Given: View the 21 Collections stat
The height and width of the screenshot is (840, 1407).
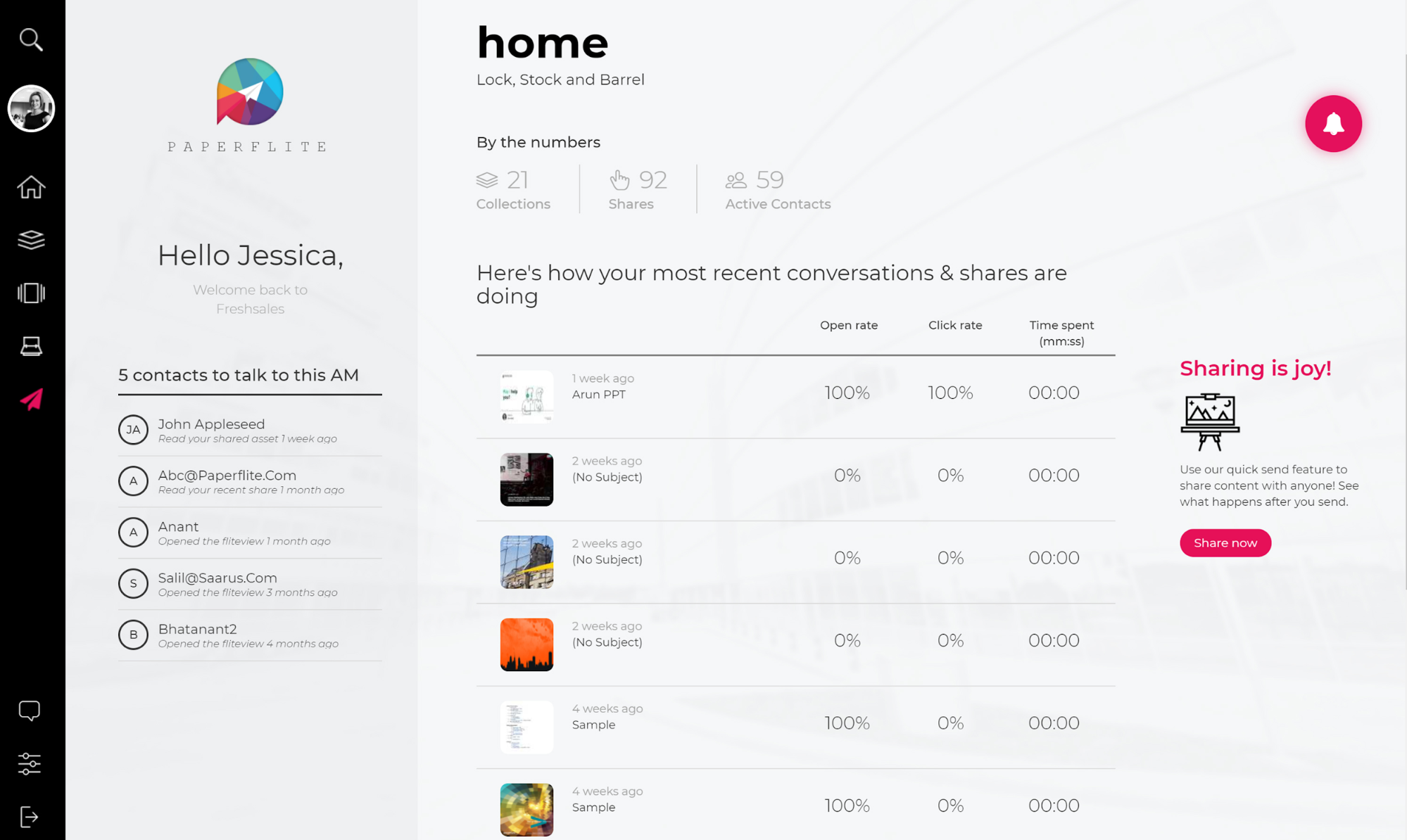Looking at the screenshot, I should coord(513,189).
